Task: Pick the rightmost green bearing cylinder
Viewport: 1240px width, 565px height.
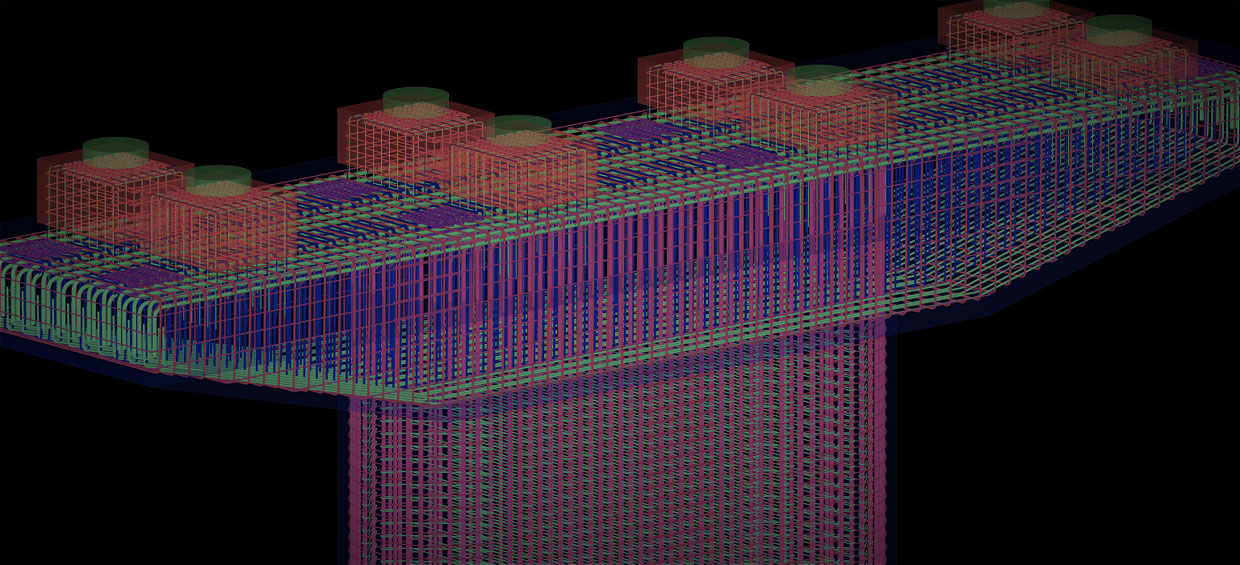Action: [1119, 30]
